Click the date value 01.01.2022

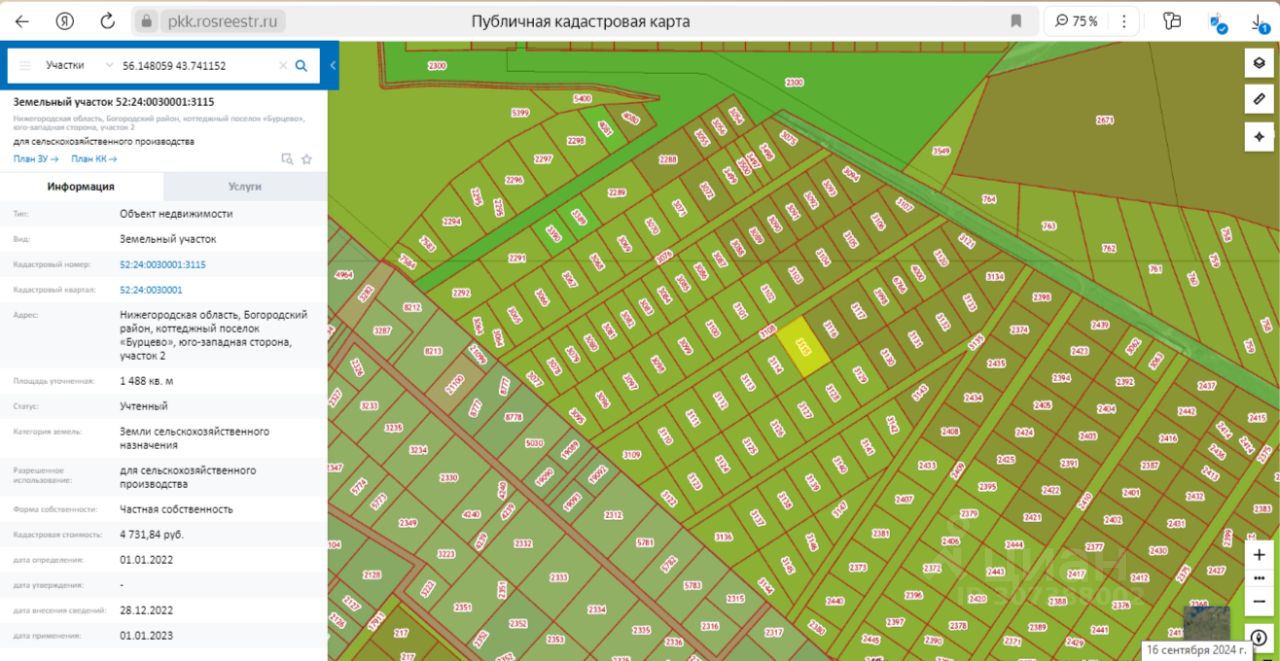coord(147,560)
